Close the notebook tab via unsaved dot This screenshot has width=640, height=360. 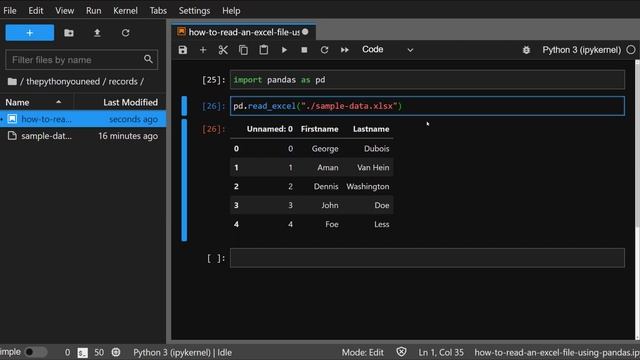point(305,32)
